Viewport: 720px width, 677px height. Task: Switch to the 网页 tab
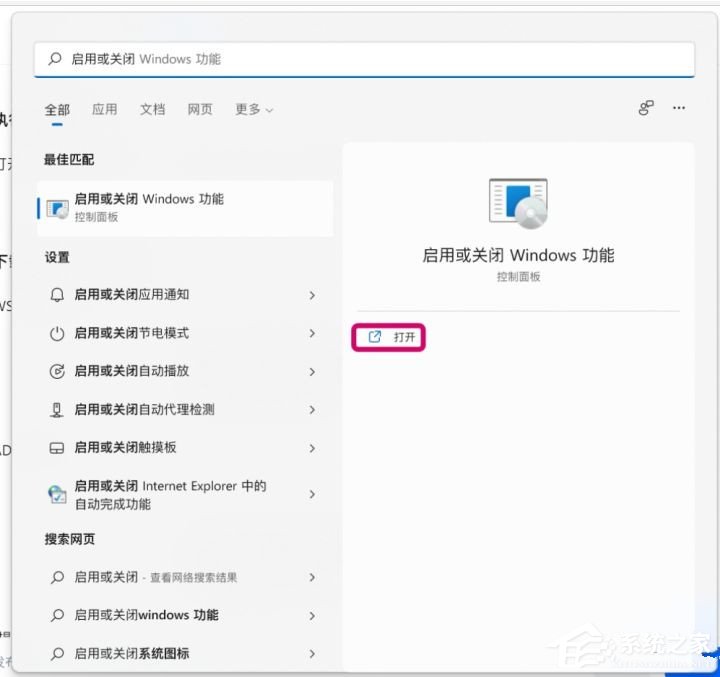coord(200,109)
